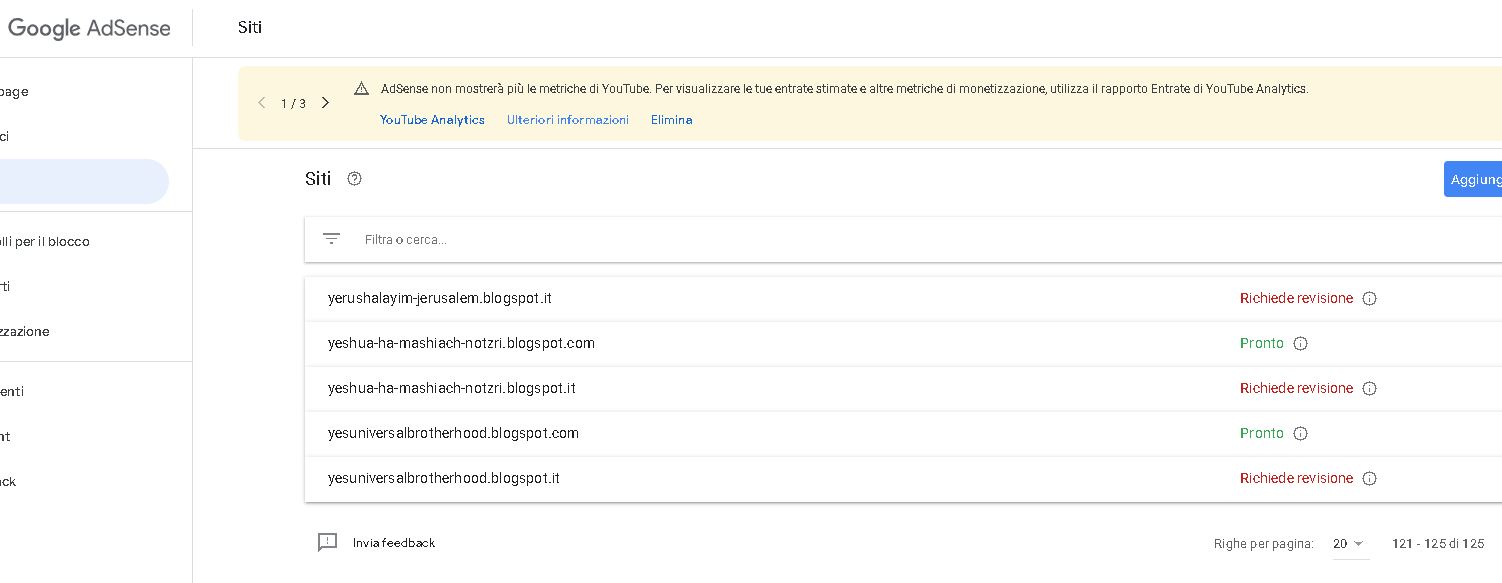Dismiss the banner with Elimina
The image size is (1502, 583).
(x=671, y=120)
